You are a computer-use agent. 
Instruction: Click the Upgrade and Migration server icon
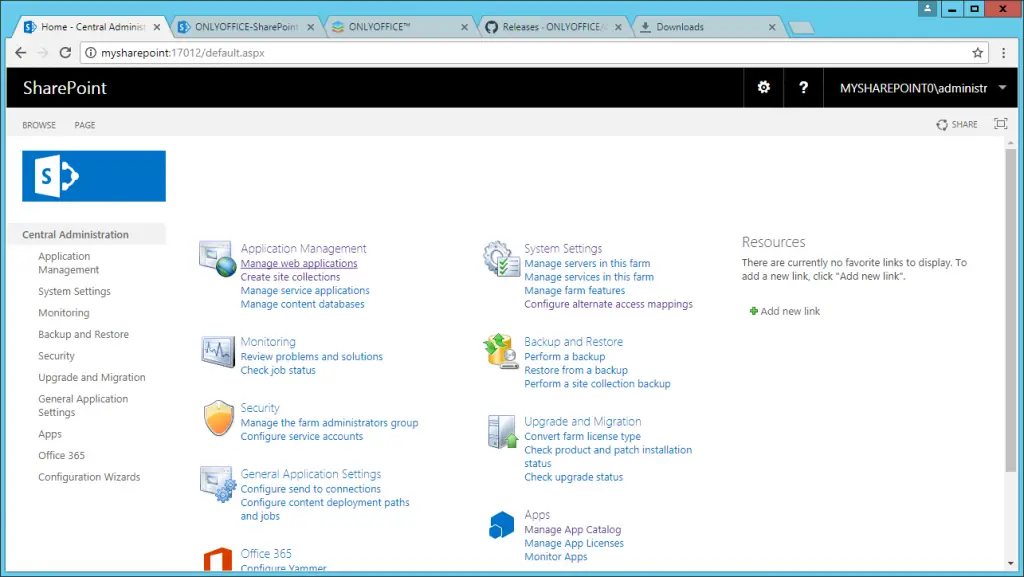coord(502,431)
